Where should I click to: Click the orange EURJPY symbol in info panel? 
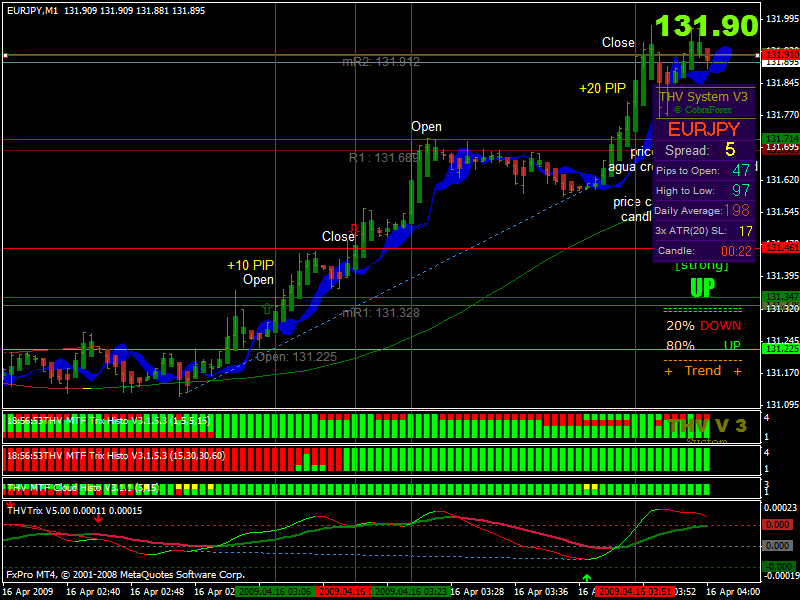(704, 130)
